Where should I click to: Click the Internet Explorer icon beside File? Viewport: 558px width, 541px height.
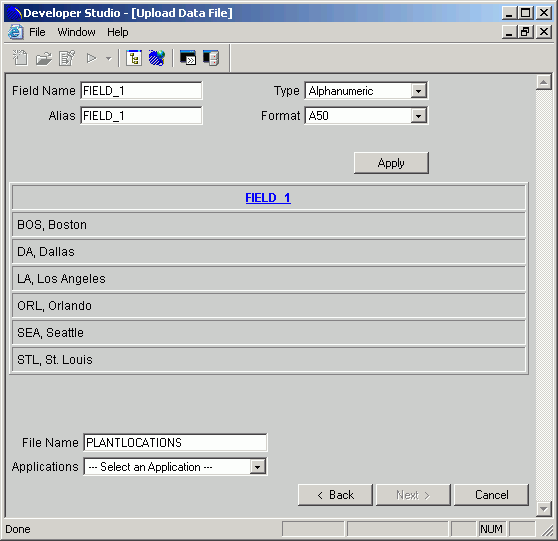16,32
